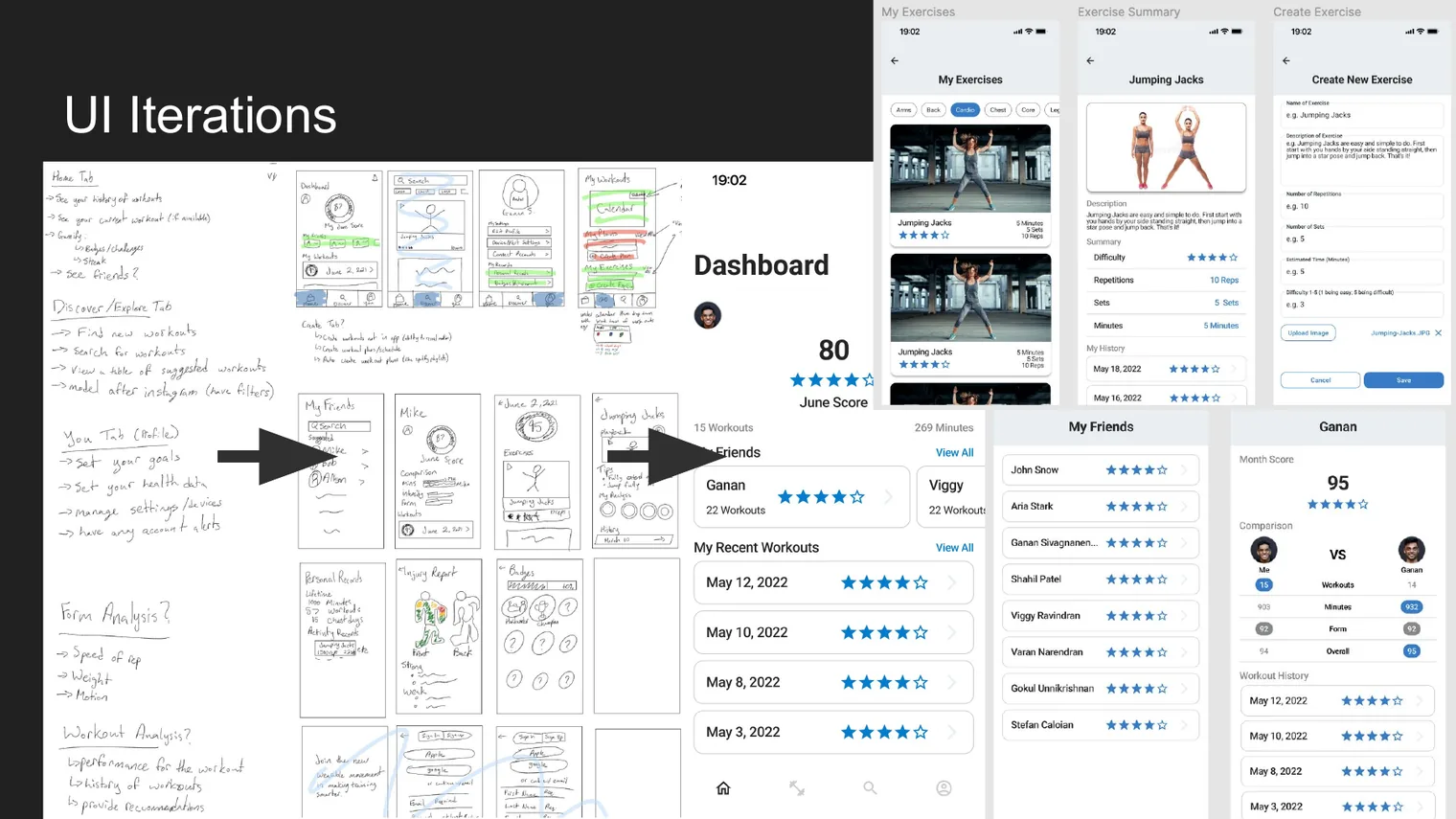The image size is (1456, 819).
Task: Click the 10 Reps value in Summary
Action: 1223,281
